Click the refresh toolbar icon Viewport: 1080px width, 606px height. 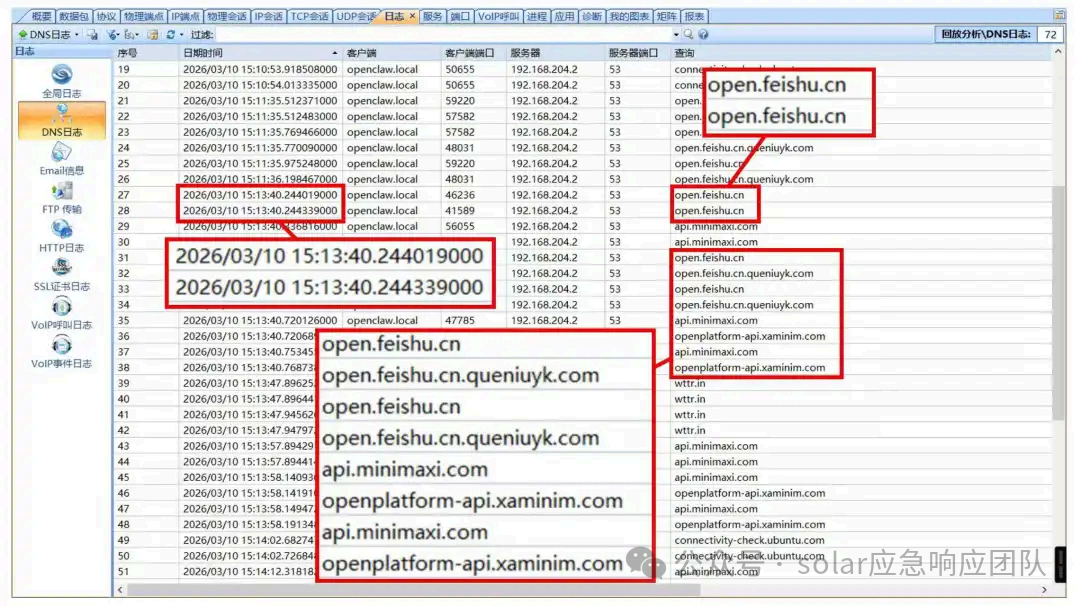[x=170, y=34]
